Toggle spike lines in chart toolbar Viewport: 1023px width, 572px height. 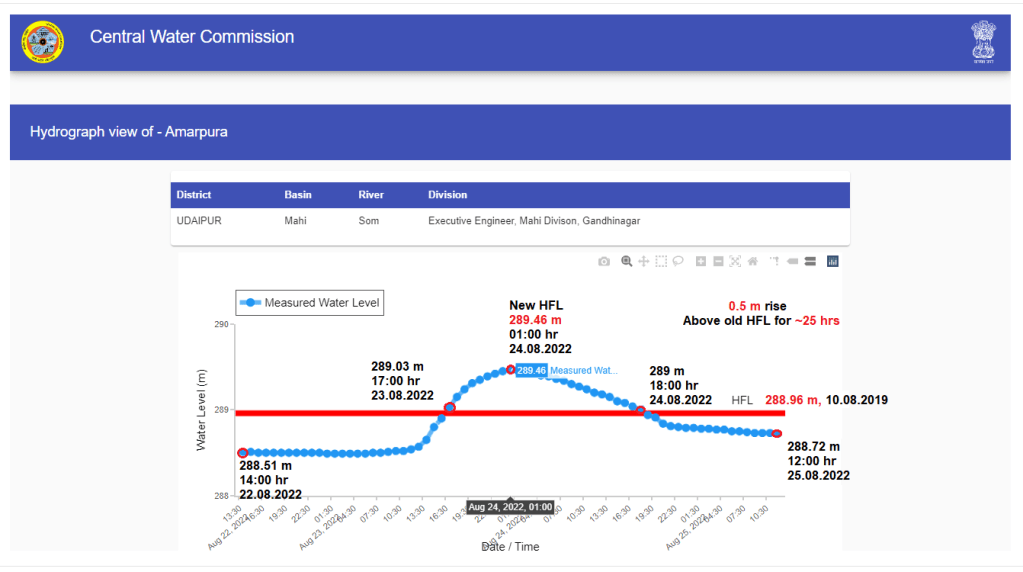point(774,261)
